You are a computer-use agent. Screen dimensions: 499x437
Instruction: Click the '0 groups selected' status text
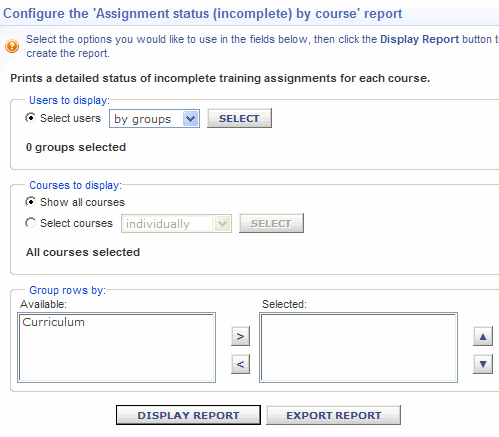coord(76,147)
